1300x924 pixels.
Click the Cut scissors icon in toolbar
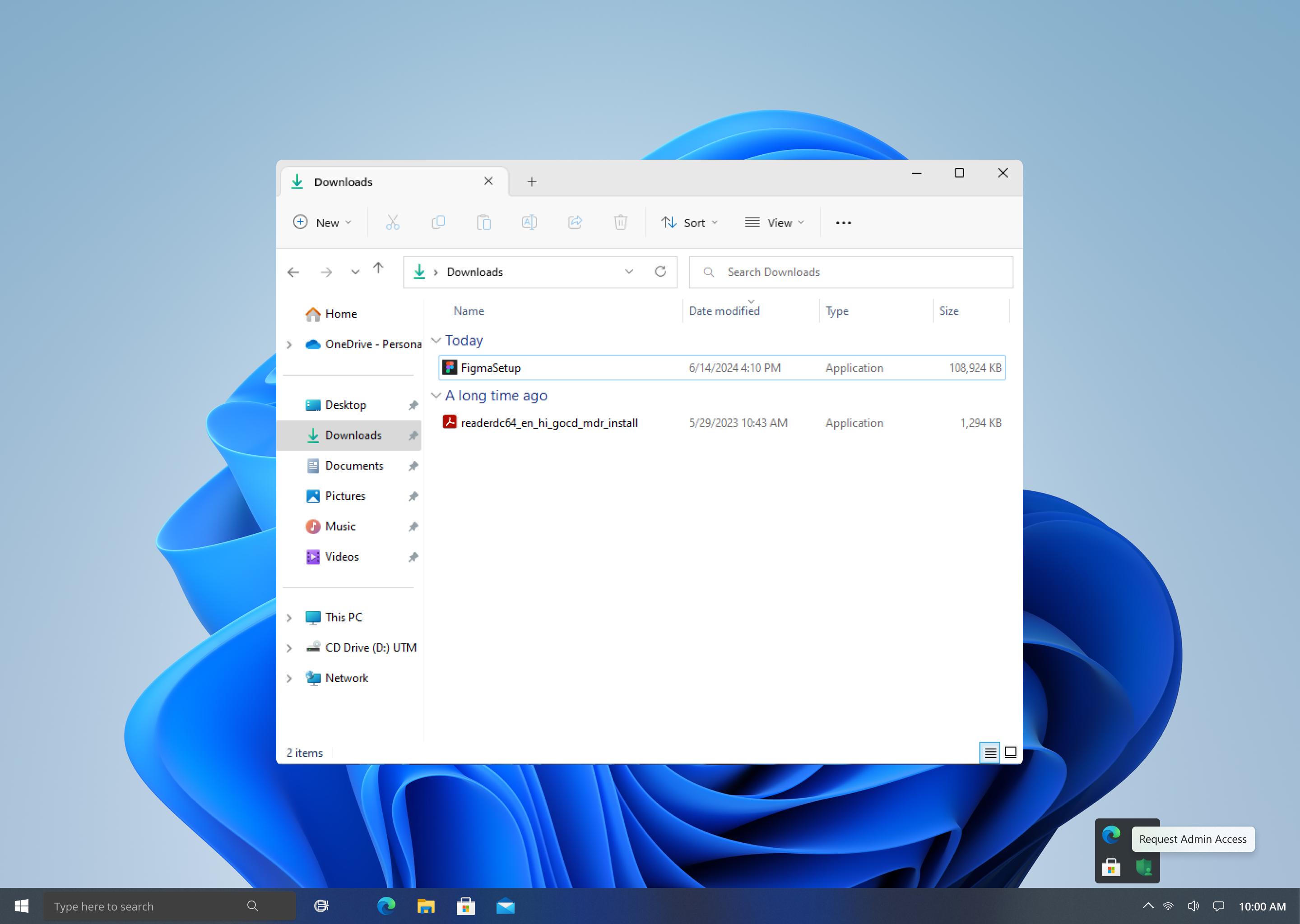tap(393, 222)
